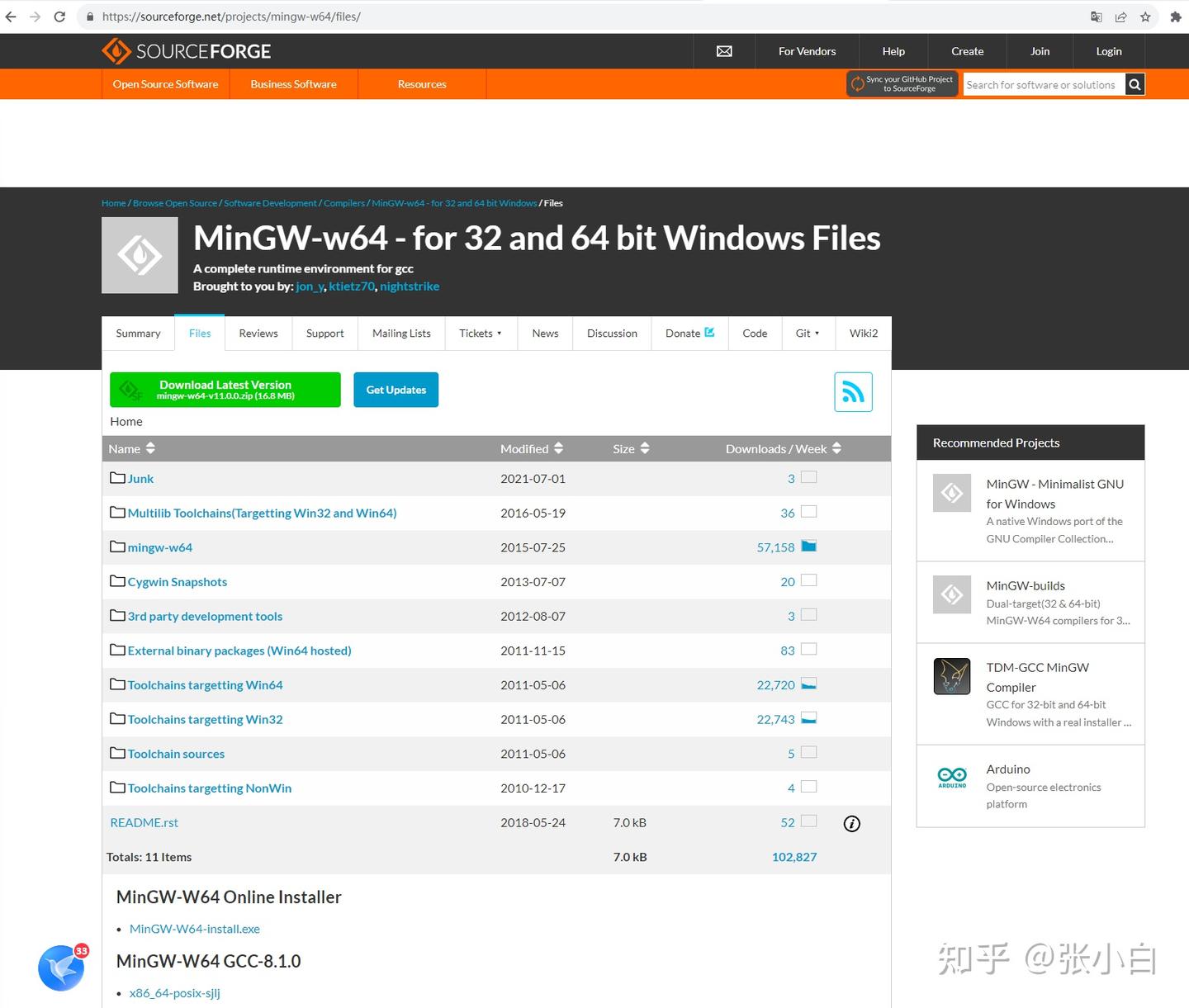The image size is (1189, 1008).
Task: Click the search magnifier icon
Action: pos(1135,83)
